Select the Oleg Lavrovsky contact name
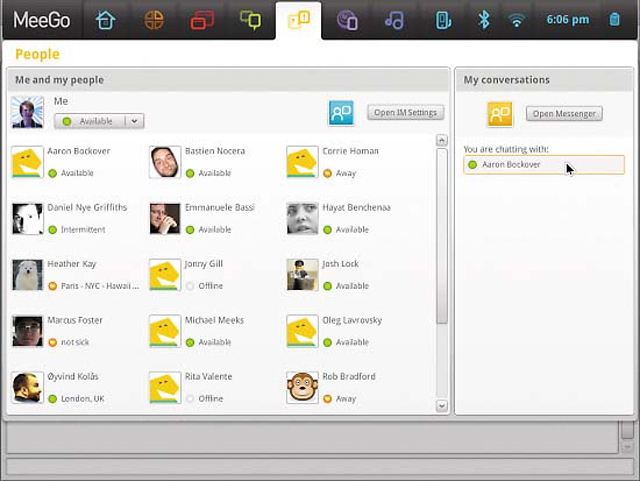Viewport: 640px width, 481px height. (x=352, y=321)
